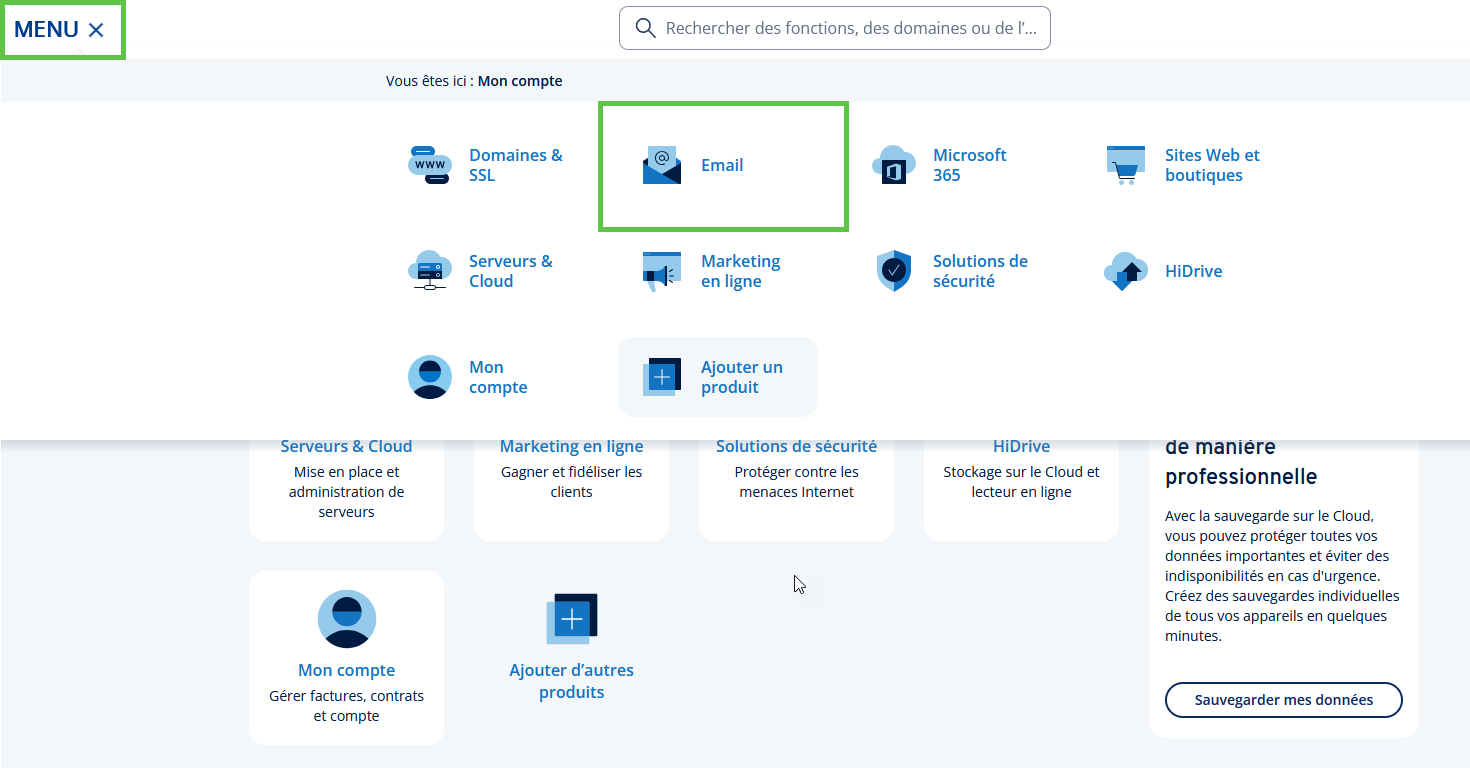Click Stockage sur le Cloud description text
This screenshot has height=768, width=1470.
(1021, 482)
